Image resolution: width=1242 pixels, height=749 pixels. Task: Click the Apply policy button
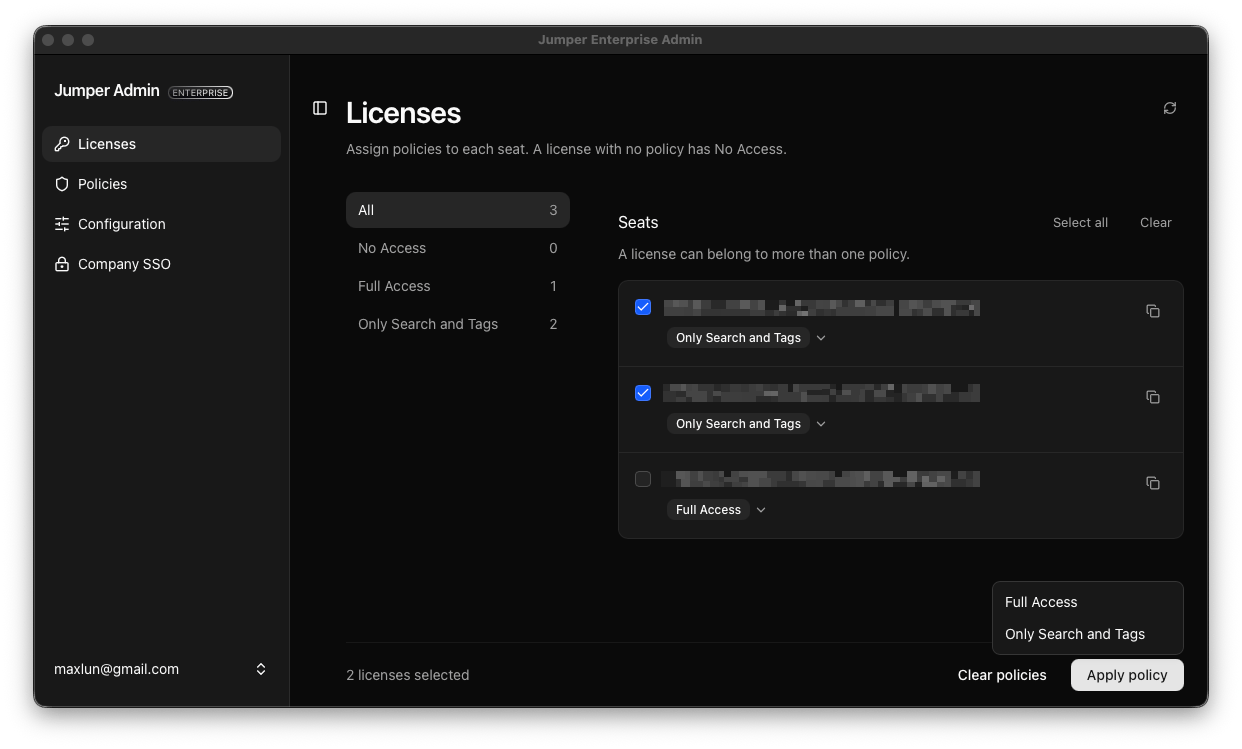(x=1127, y=675)
